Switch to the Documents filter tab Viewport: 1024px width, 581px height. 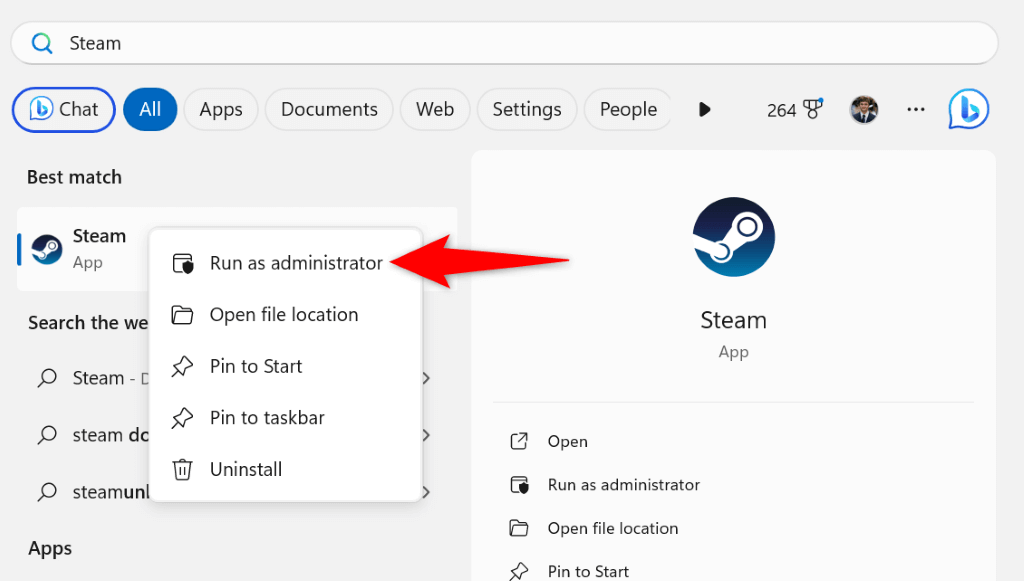click(x=329, y=110)
